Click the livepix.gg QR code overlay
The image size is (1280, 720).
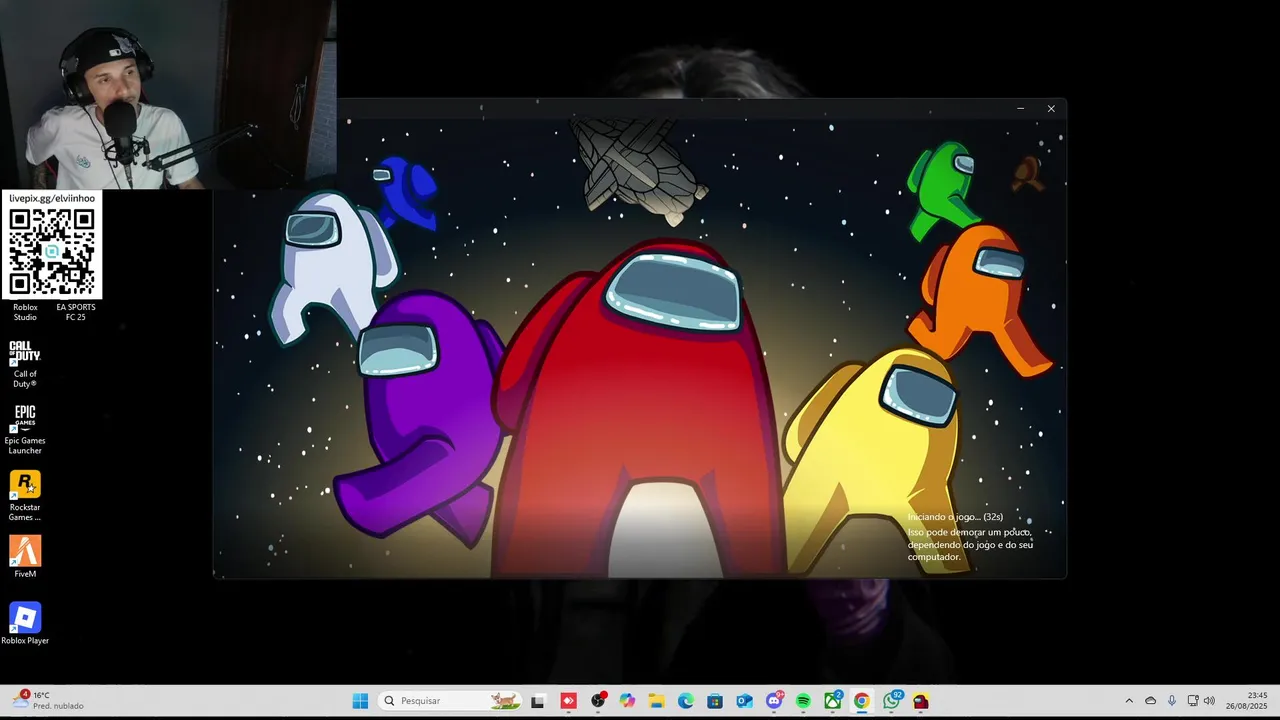[52, 251]
